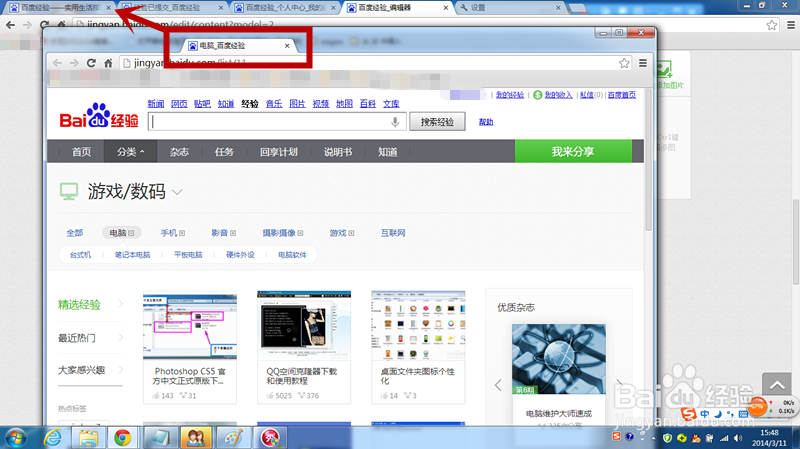Open 任务 in the navigation bar
Screen dimensions: 800x449
[224, 152]
